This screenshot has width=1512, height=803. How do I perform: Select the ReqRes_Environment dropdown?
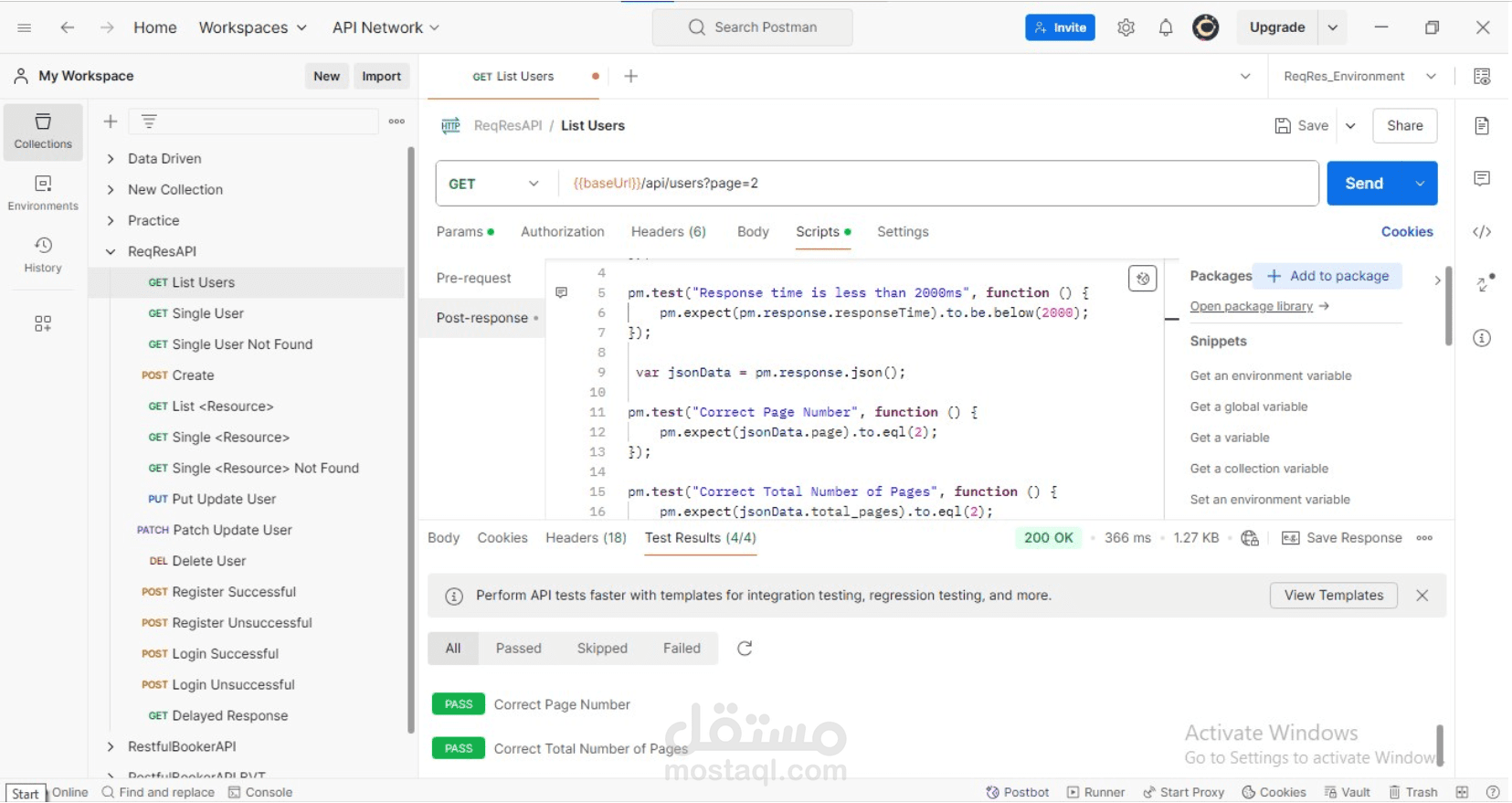[1359, 76]
